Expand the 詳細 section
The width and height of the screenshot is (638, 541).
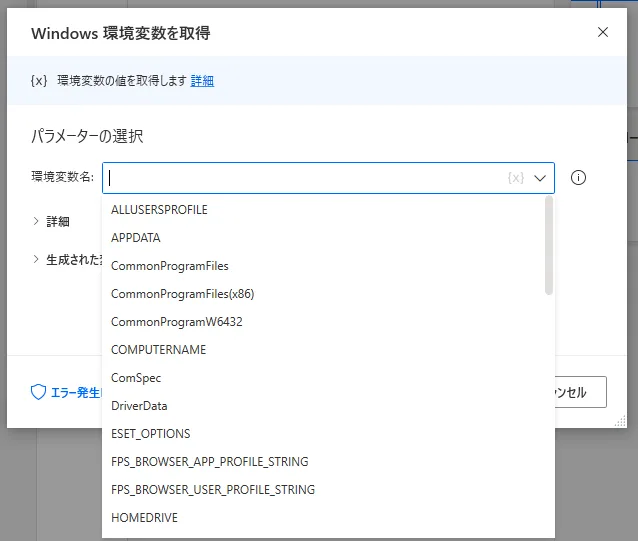click(37, 221)
